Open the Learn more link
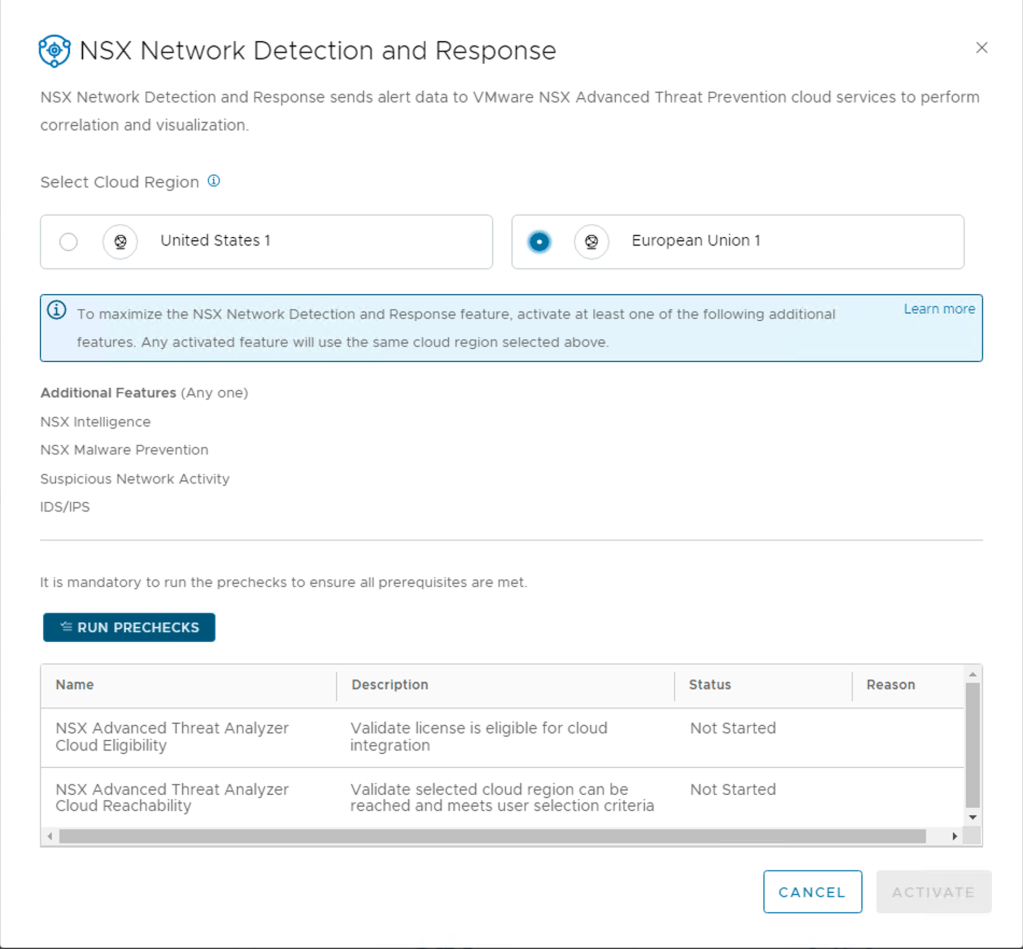 click(x=938, y=309)
